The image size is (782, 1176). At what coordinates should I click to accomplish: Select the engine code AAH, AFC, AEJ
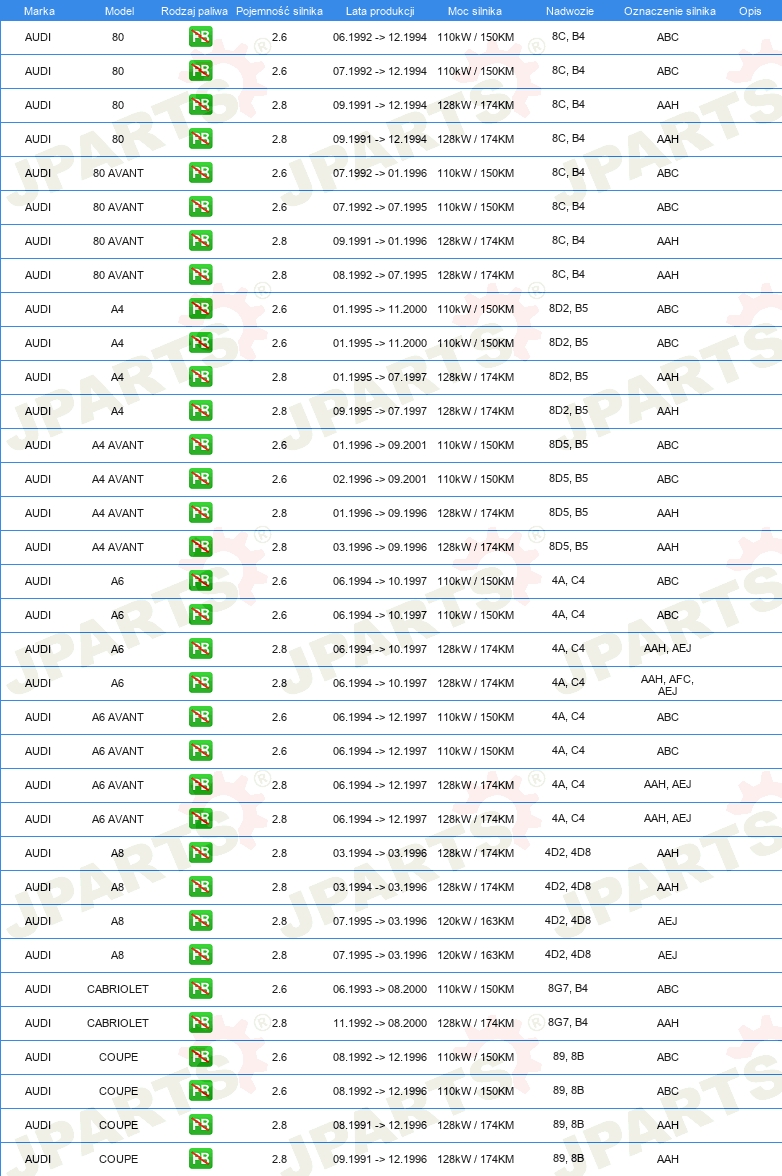coord(667,685)
